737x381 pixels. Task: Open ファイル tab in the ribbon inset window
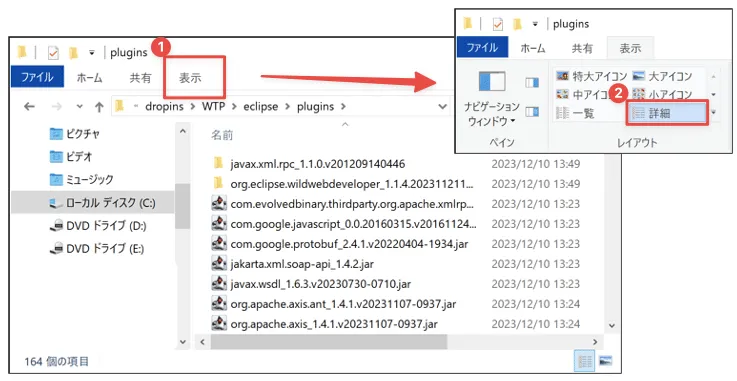pyautogui.click(x=482, y=47)
